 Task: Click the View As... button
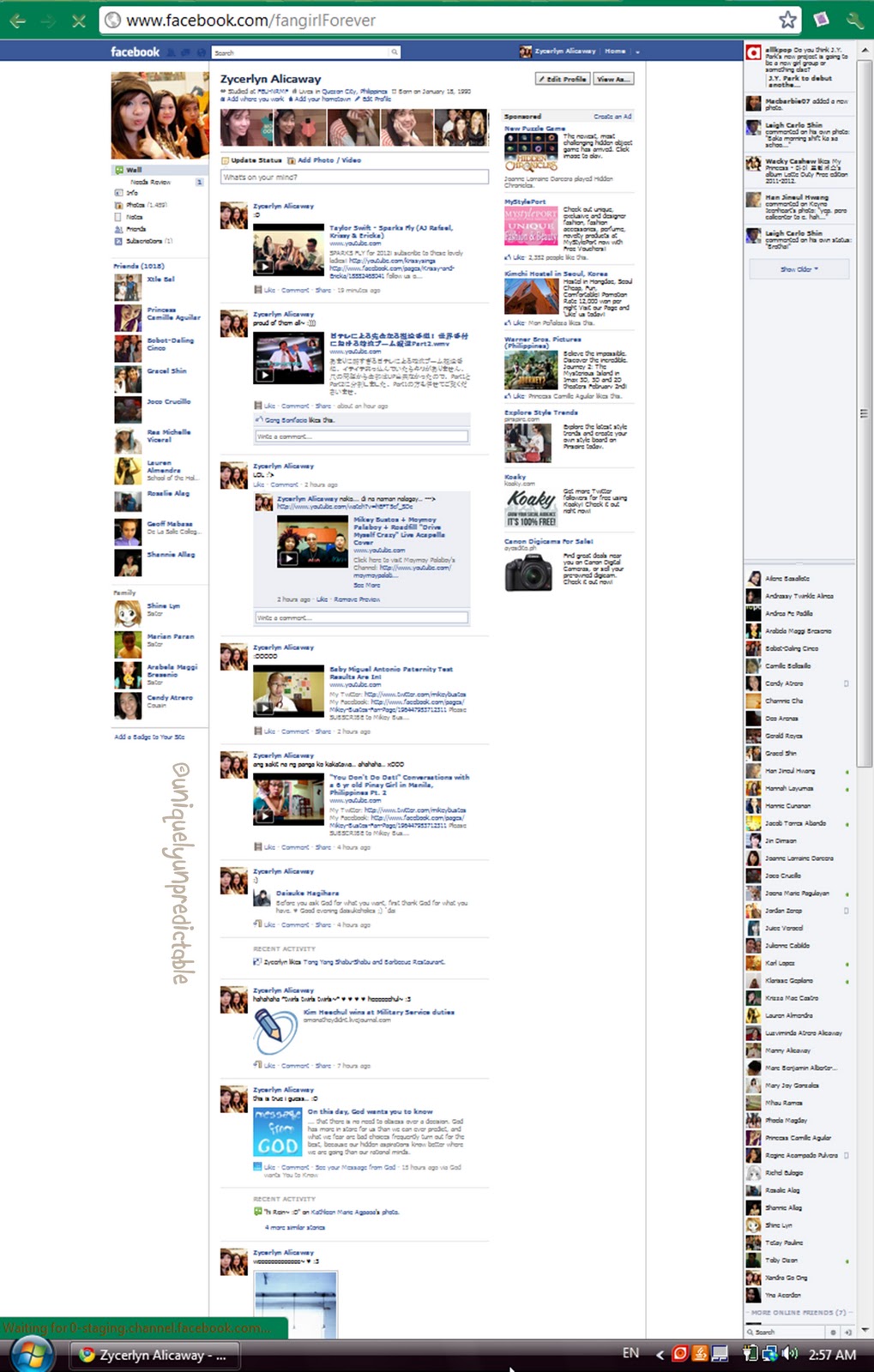pyautogui.click(x=613, y=79)
